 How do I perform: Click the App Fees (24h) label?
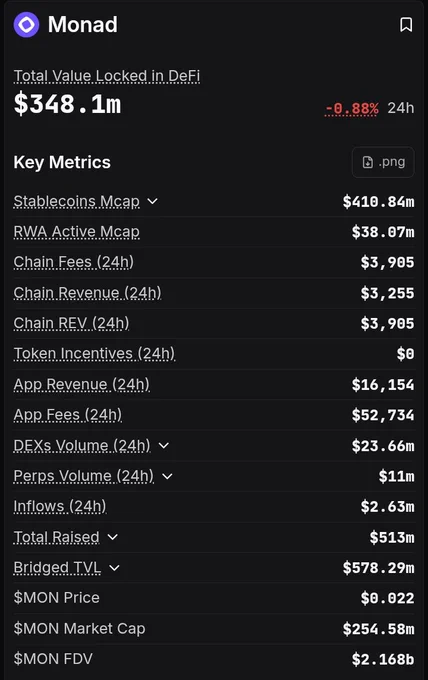(x=68, y=415)
